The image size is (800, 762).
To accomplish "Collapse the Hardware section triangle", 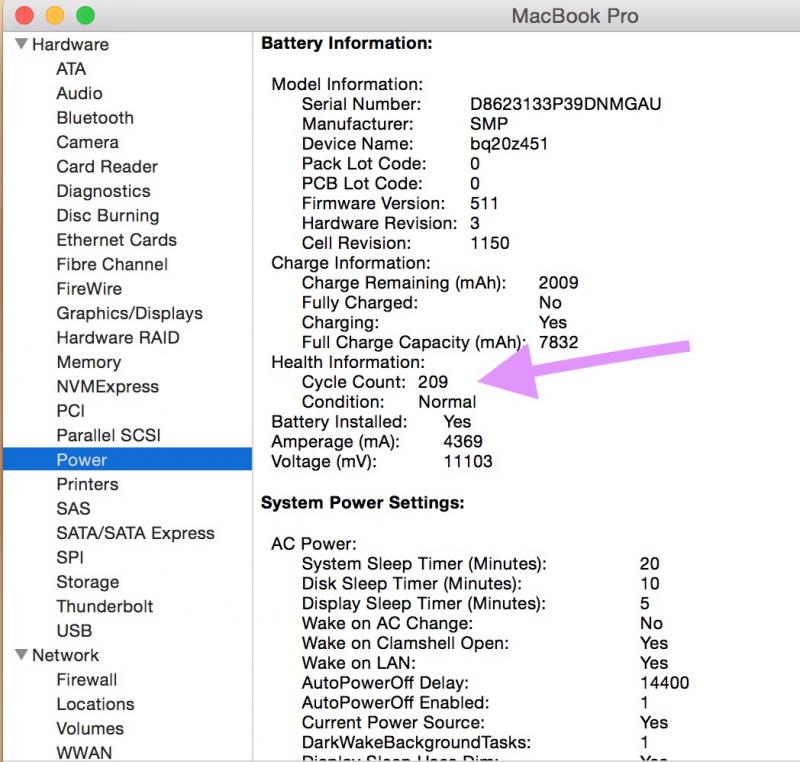I will click(21, 44).
